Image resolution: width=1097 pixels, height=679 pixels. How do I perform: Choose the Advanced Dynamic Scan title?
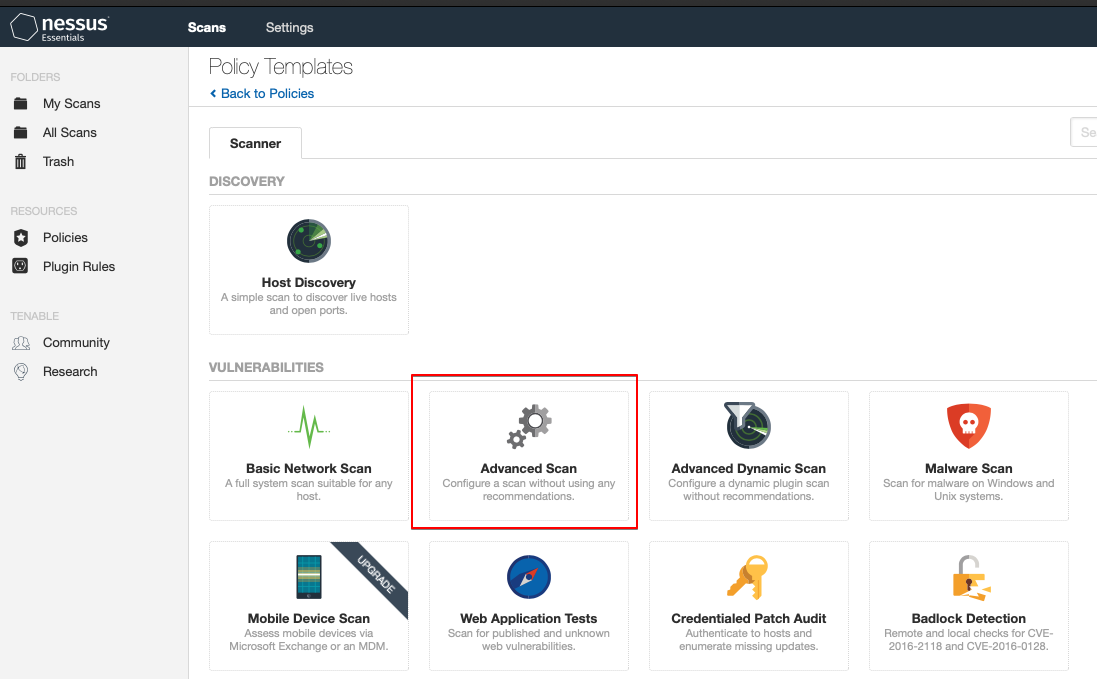pyautogui.click(x=749, y=469)
